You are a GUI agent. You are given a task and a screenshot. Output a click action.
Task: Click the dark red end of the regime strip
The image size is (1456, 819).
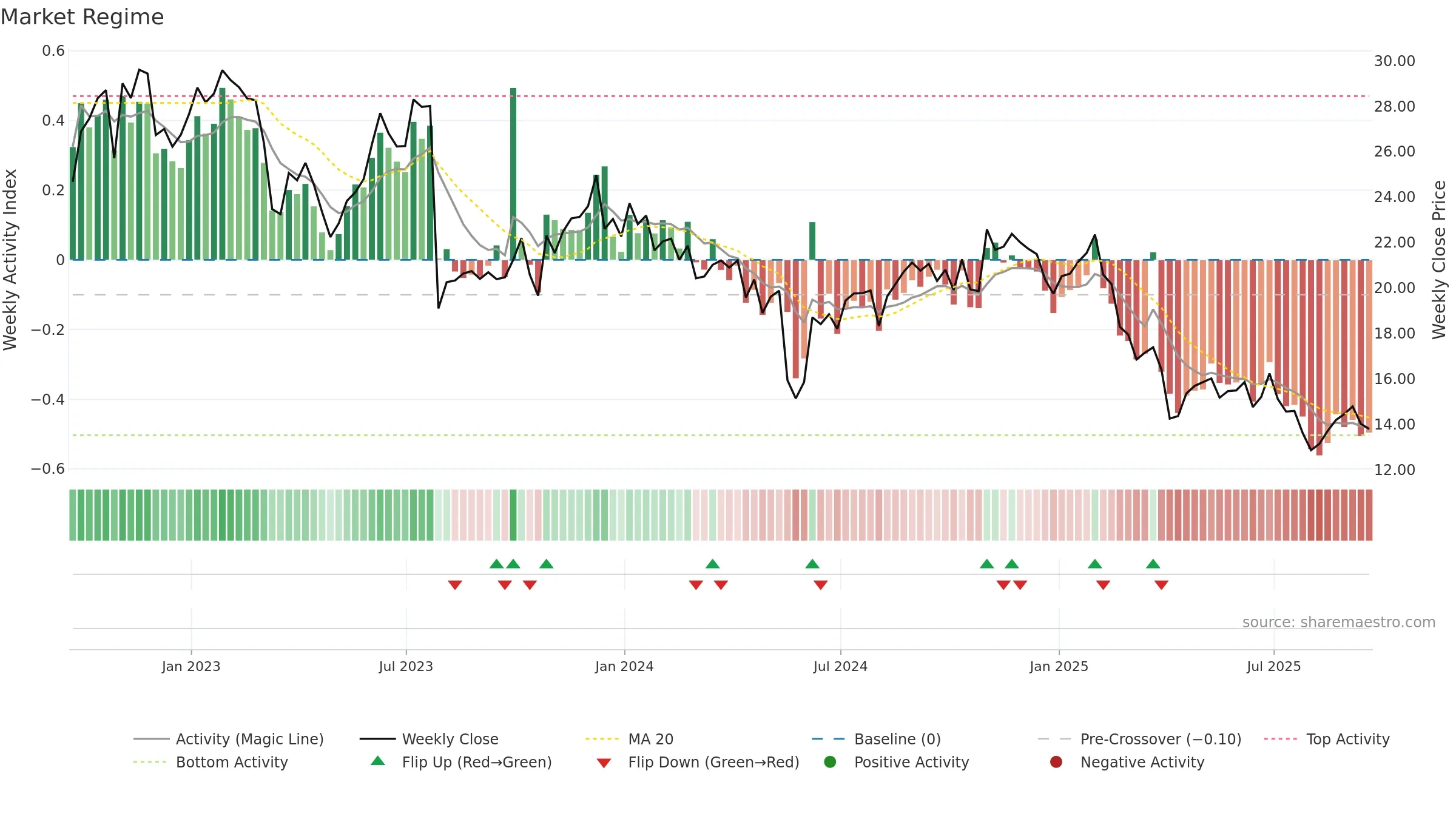(1369, 515)
